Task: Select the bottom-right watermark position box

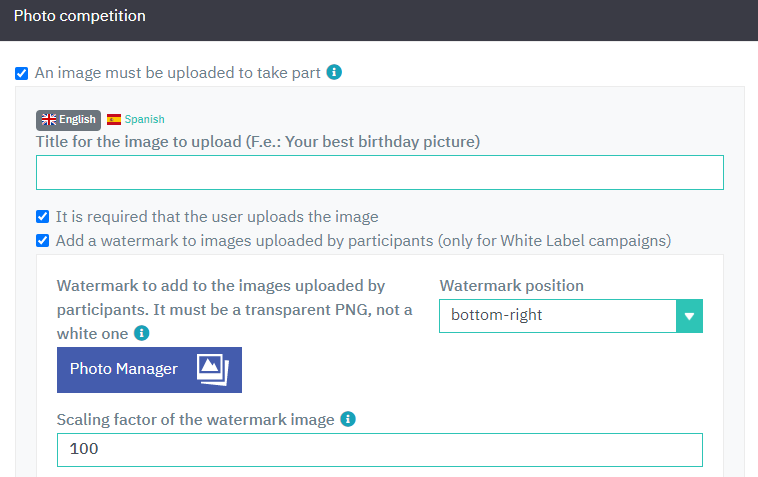Action: [x=571, y=316]
